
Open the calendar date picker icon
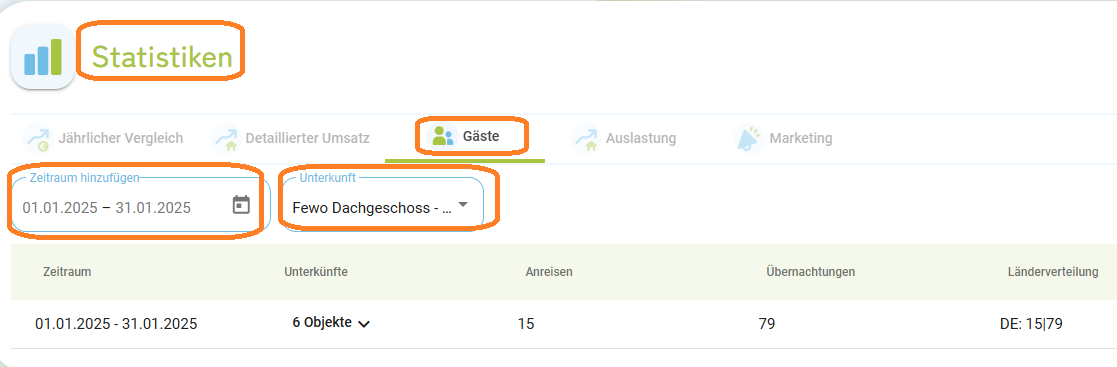pyautogui.click(x=241, y=205)
